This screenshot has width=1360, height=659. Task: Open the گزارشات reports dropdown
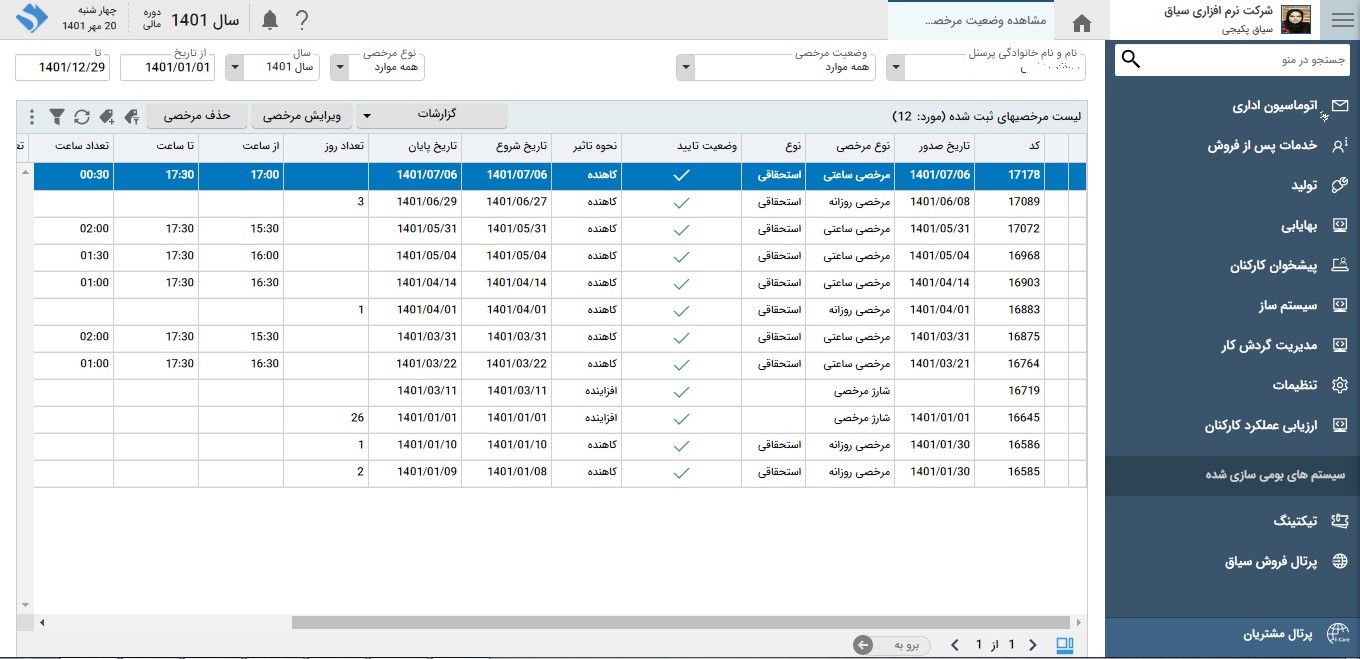(432, 116)
